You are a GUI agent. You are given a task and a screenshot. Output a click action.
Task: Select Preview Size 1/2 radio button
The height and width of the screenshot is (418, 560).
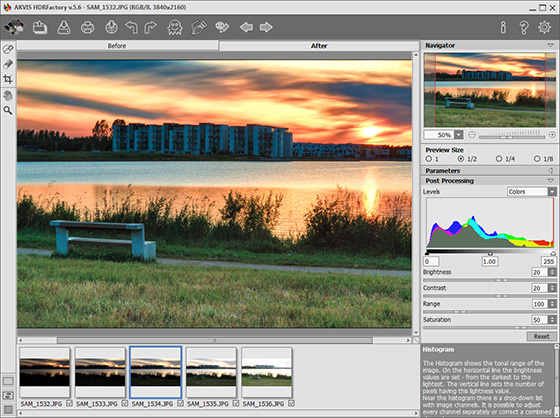pos(461,159)
